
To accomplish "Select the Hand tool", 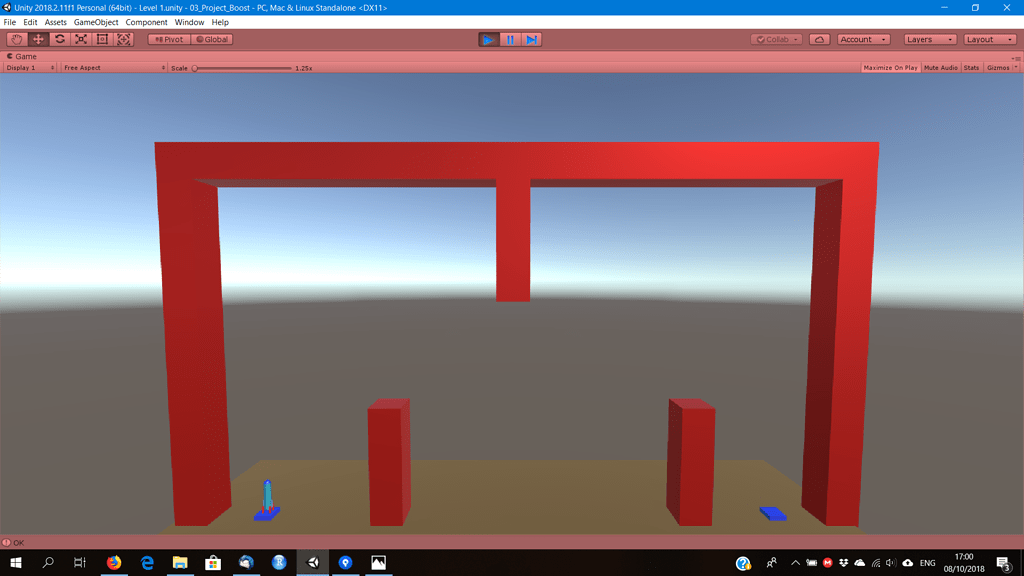I will coord(15,39).
